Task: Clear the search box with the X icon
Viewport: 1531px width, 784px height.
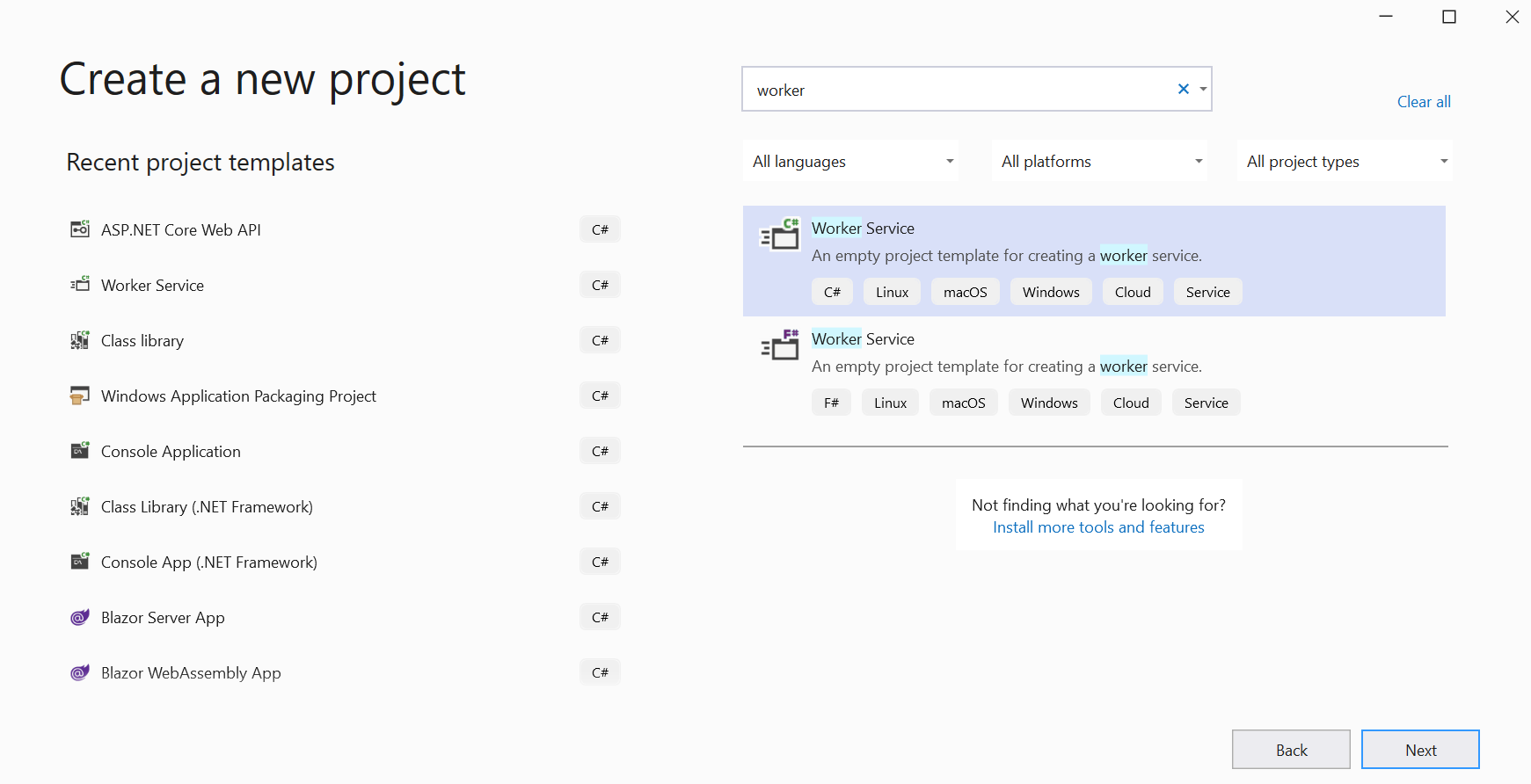Action: click(1184, 89)
